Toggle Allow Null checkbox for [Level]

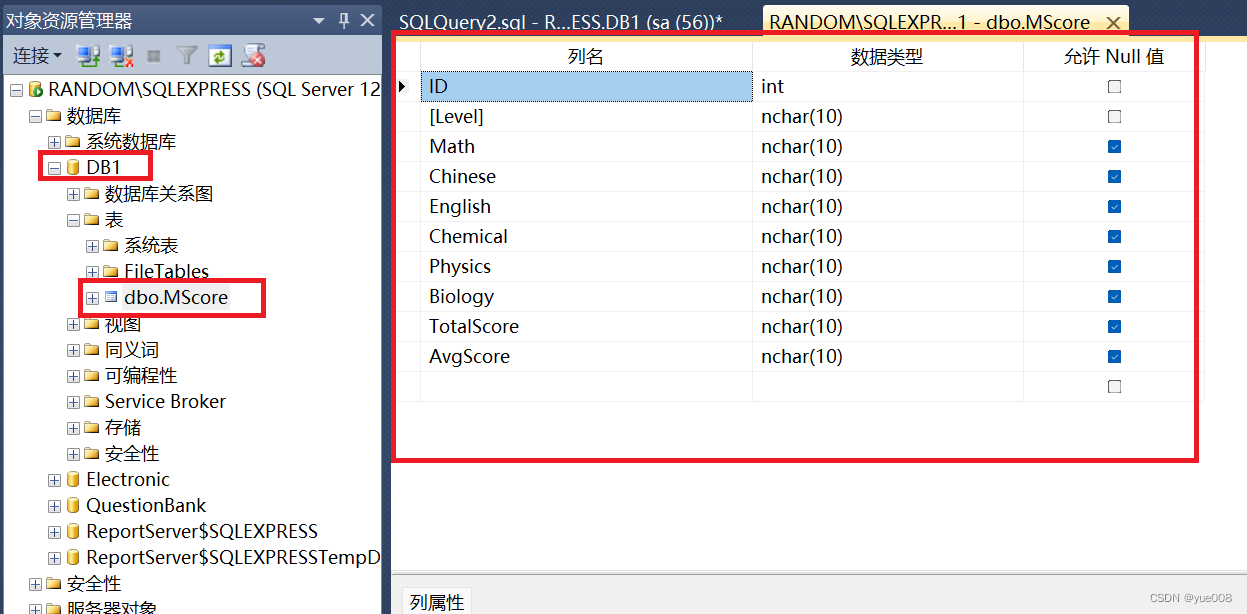(1114, 117)
